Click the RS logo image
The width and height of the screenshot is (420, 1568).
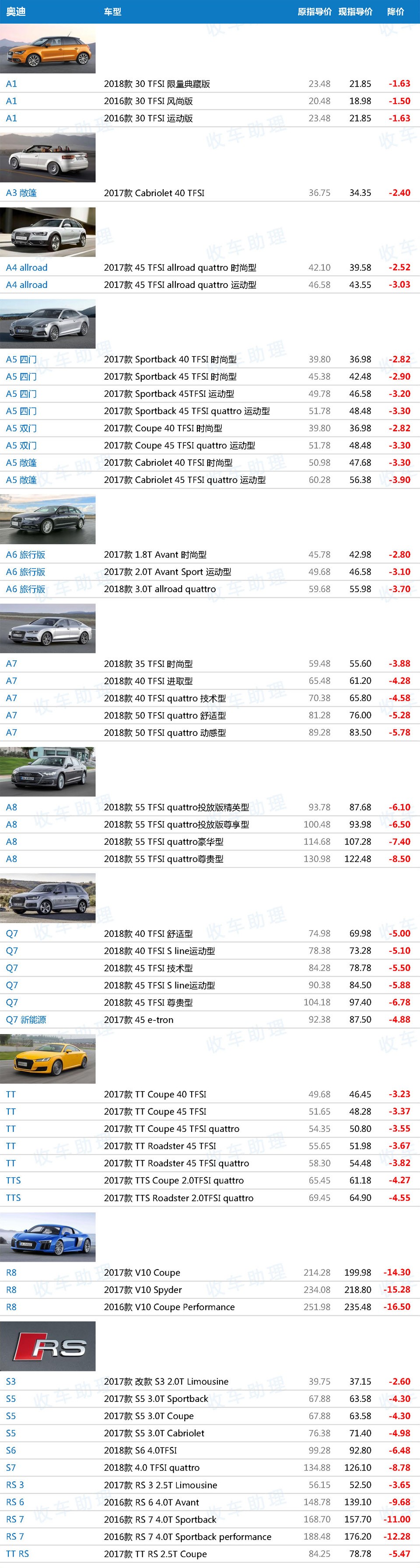(48, 1346)
